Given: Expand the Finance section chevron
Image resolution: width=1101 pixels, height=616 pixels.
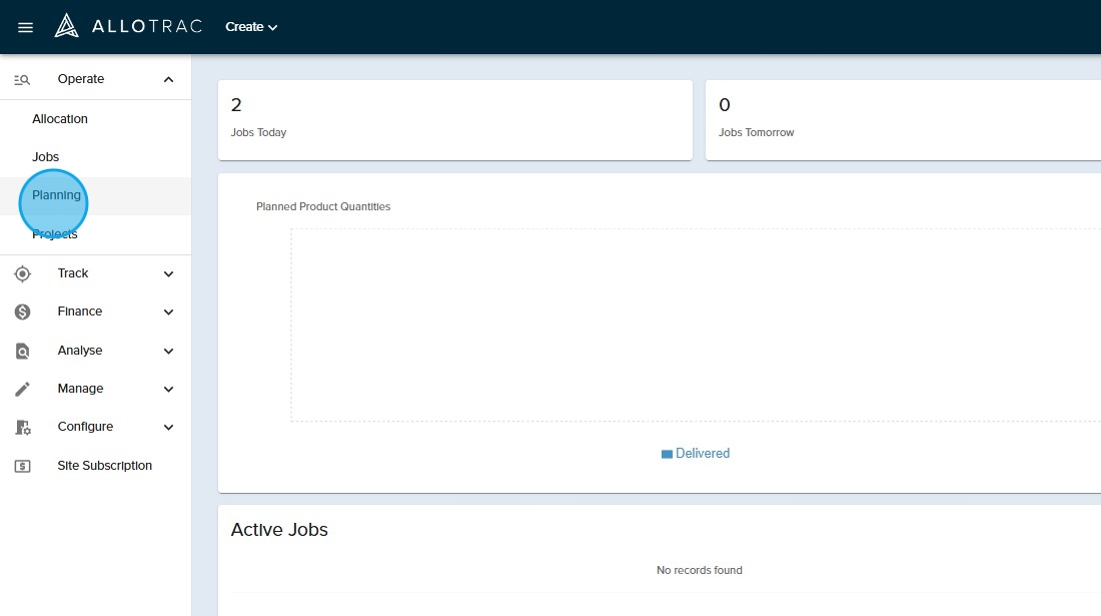Looking at the screenshot, I should (168, 312).
